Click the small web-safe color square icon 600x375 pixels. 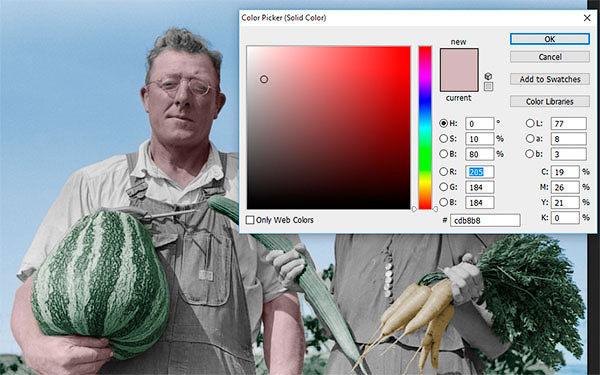(x=488, y=86)
